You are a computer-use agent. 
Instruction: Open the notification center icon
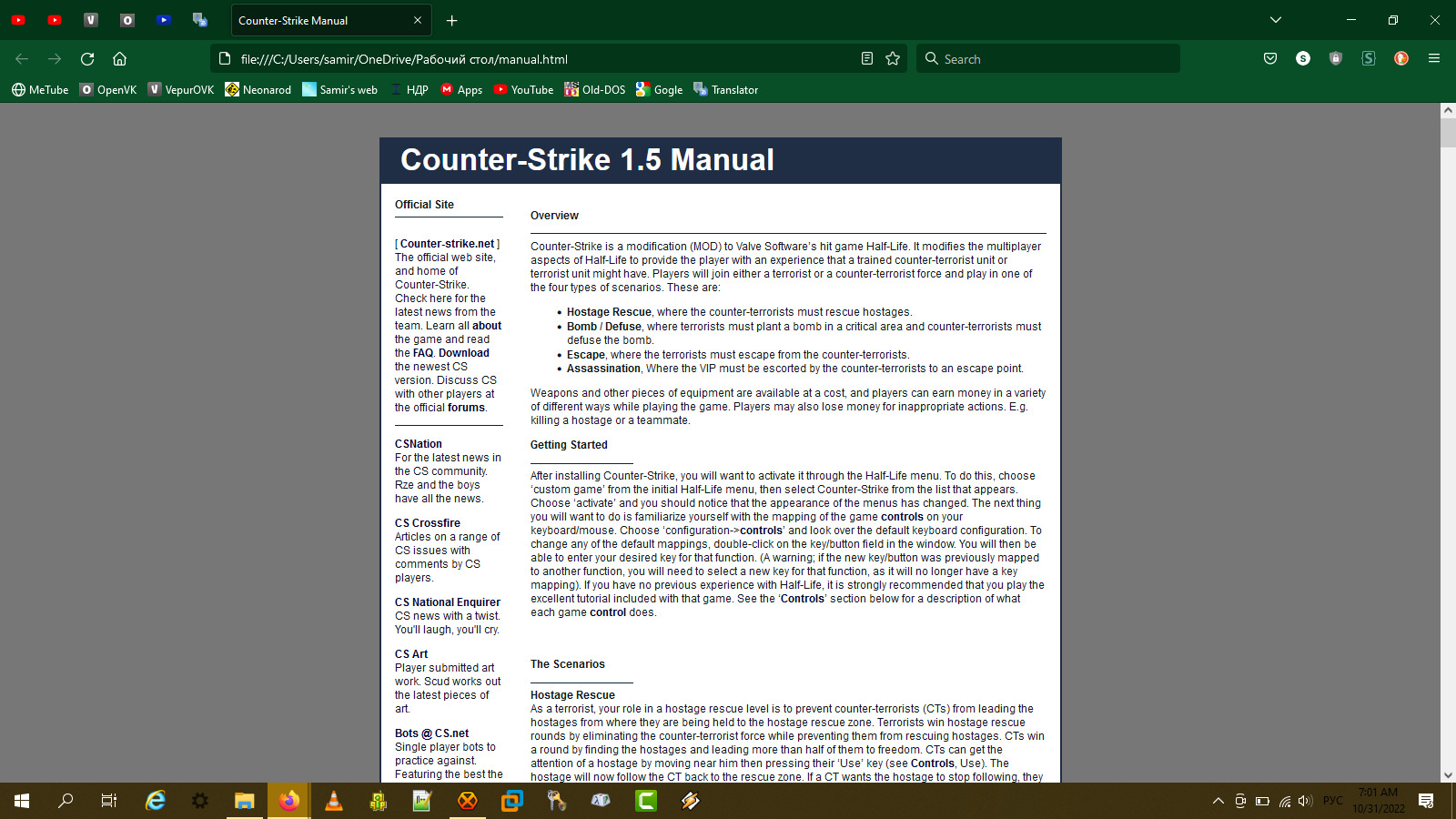coord(1426,801)
